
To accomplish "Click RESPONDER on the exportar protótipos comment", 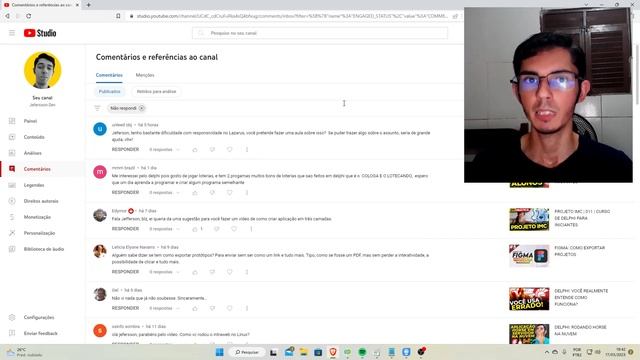I will point(125,271).
